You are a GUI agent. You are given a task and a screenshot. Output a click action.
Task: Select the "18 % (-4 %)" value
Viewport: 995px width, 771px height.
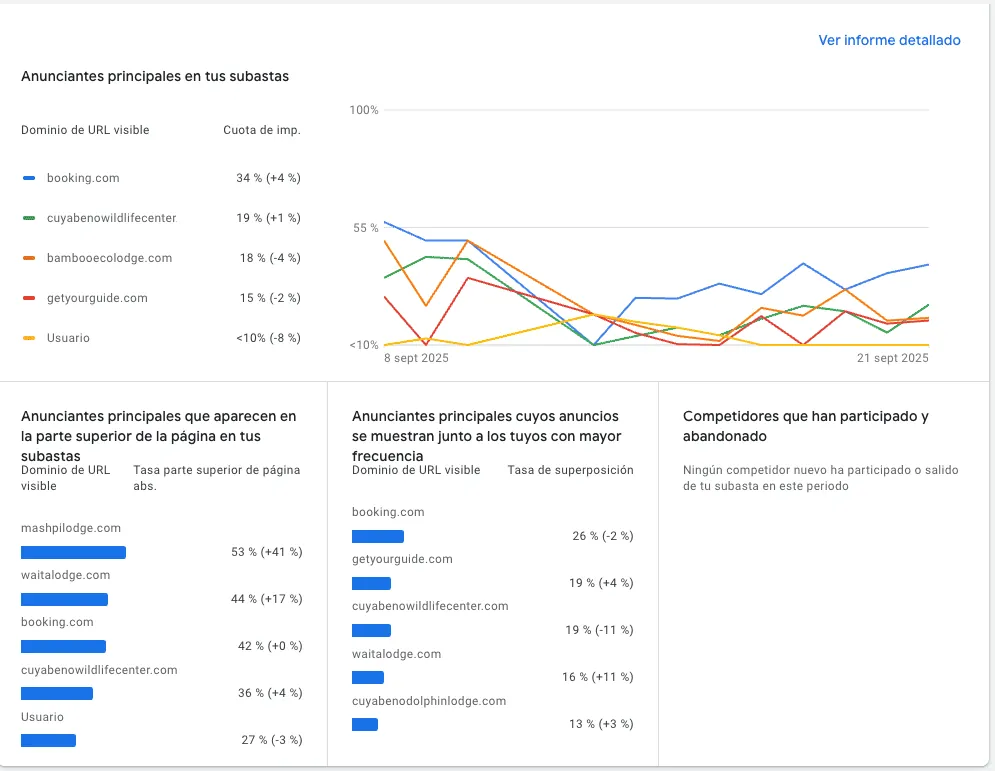pyautogui.click(x=270, y=258)
